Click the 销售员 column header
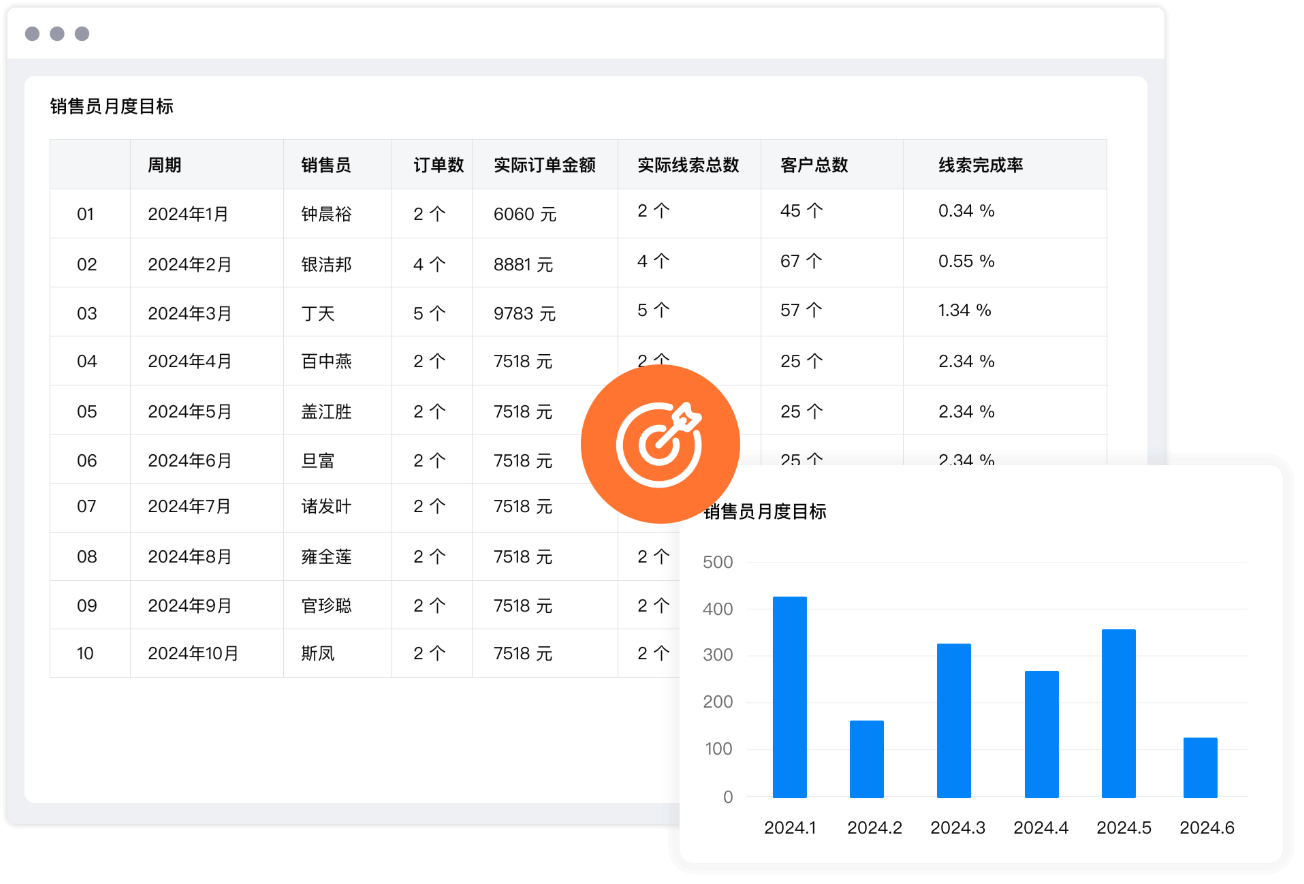Image resolution: width=1304 pixels, height=884 pixels. (x=326, y=165)
